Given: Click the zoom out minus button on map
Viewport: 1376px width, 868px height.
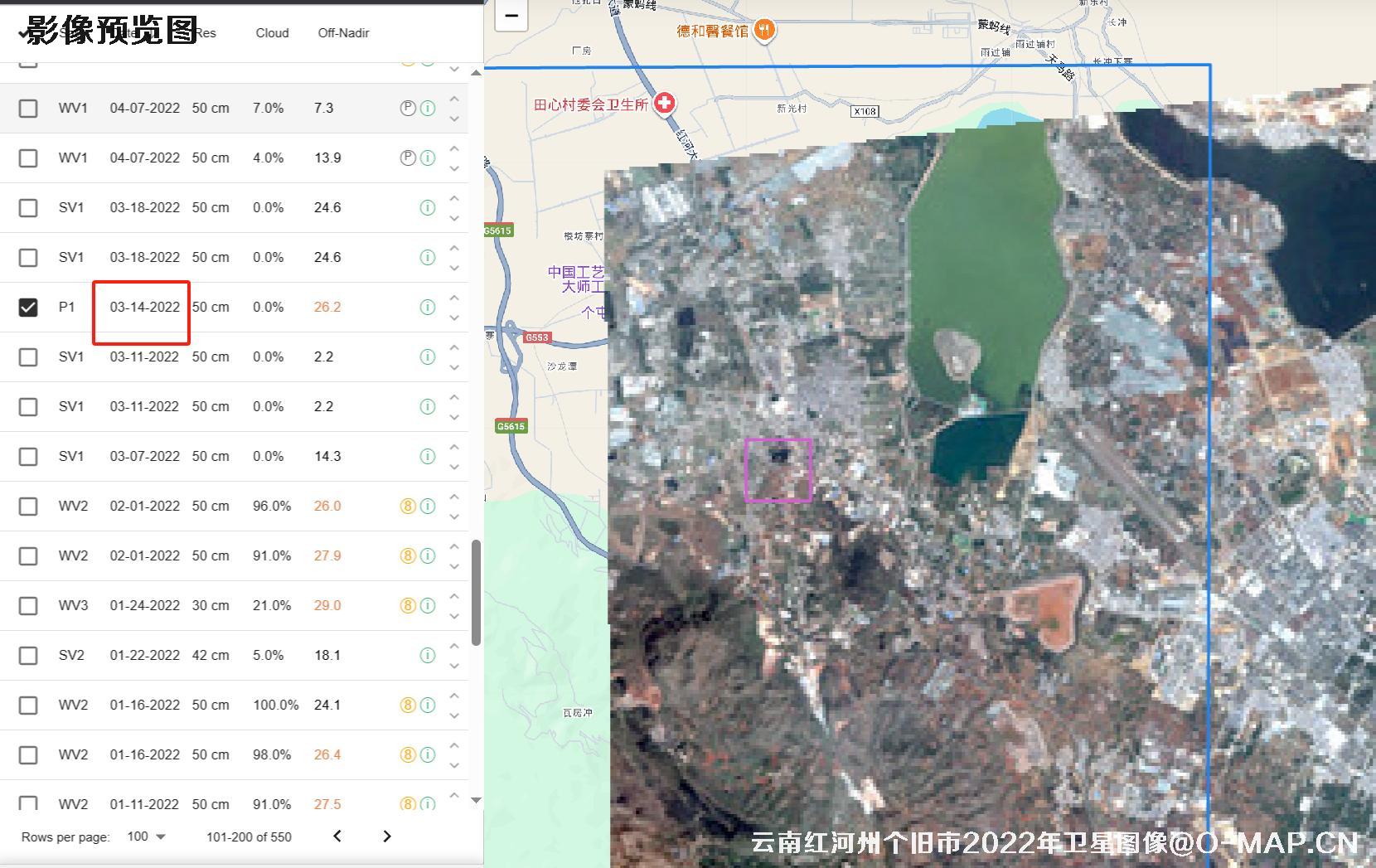Looking at the screenshot, I should [511, 16].
